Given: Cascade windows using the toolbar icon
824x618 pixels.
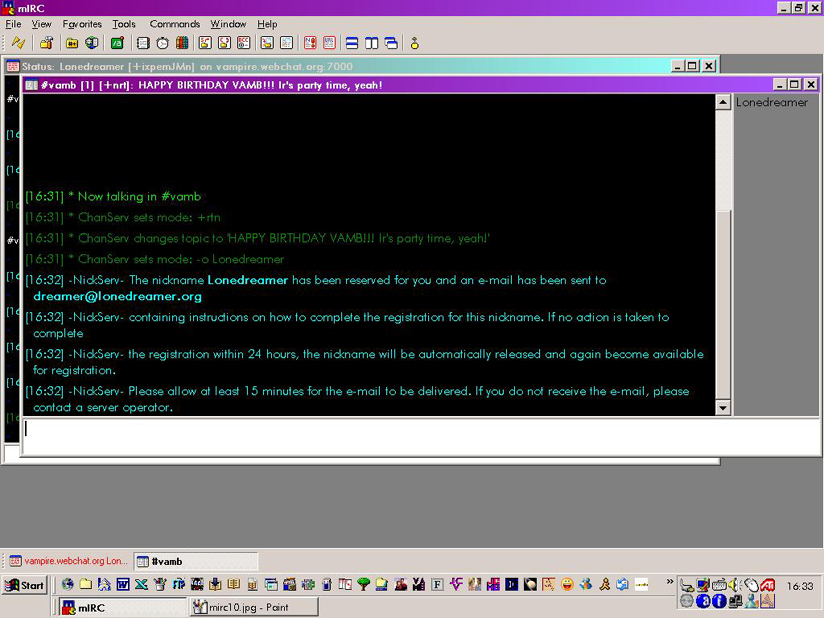Looking at the screenshot, I should [391, 43].
